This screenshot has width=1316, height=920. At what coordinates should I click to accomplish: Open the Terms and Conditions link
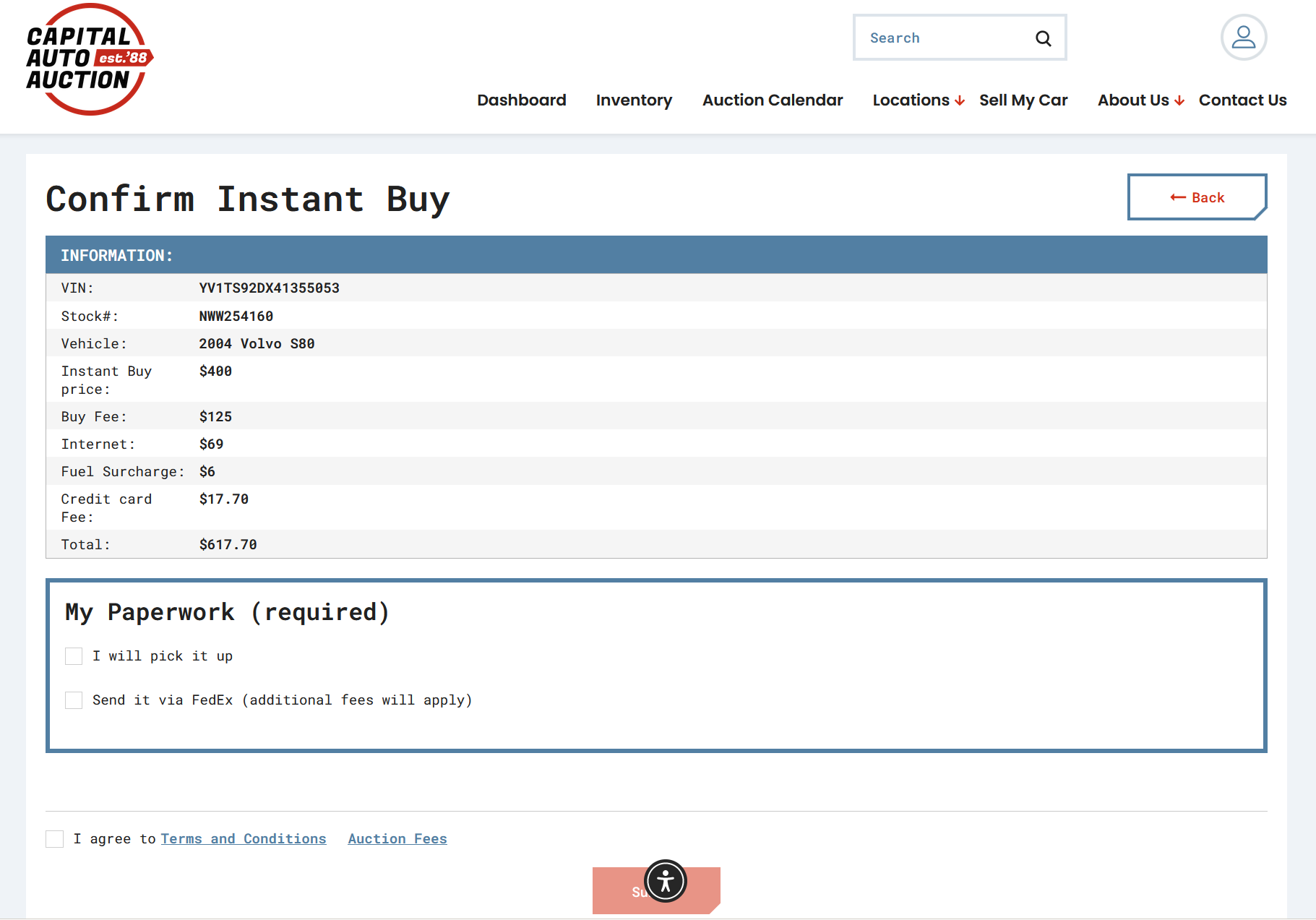[x=243, y=839]
